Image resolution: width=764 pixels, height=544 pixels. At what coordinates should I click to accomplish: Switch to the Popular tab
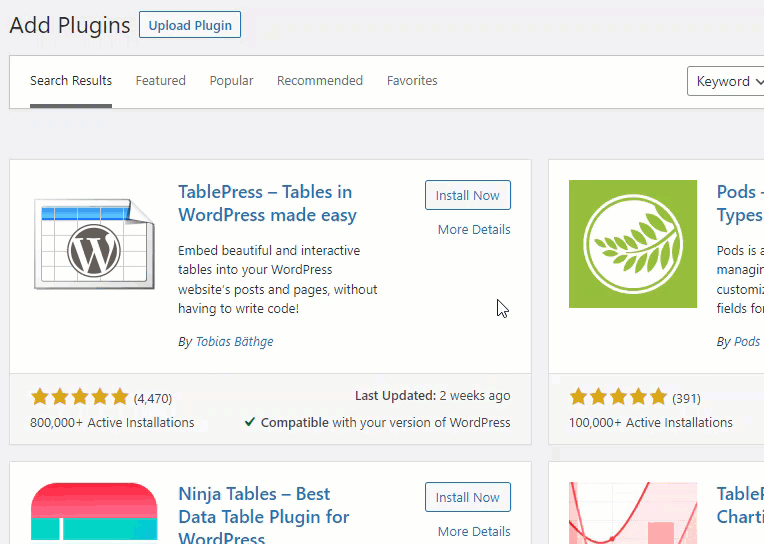coord(231,81)
